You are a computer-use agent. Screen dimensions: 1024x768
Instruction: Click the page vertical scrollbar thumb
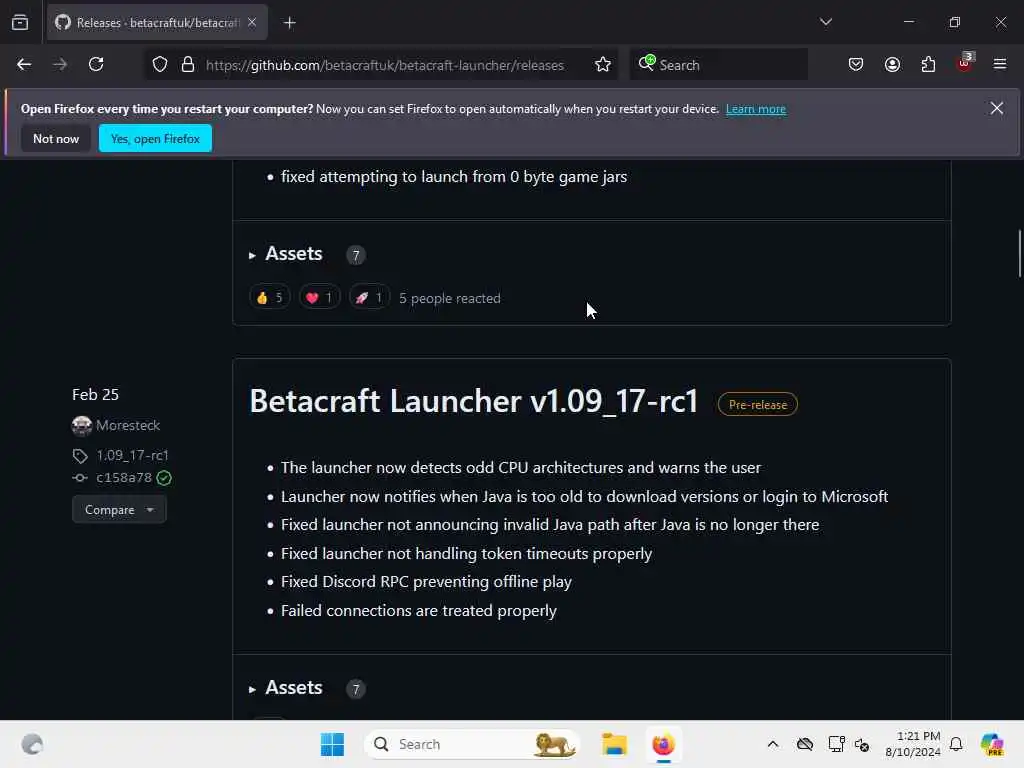click(1019, 253)
